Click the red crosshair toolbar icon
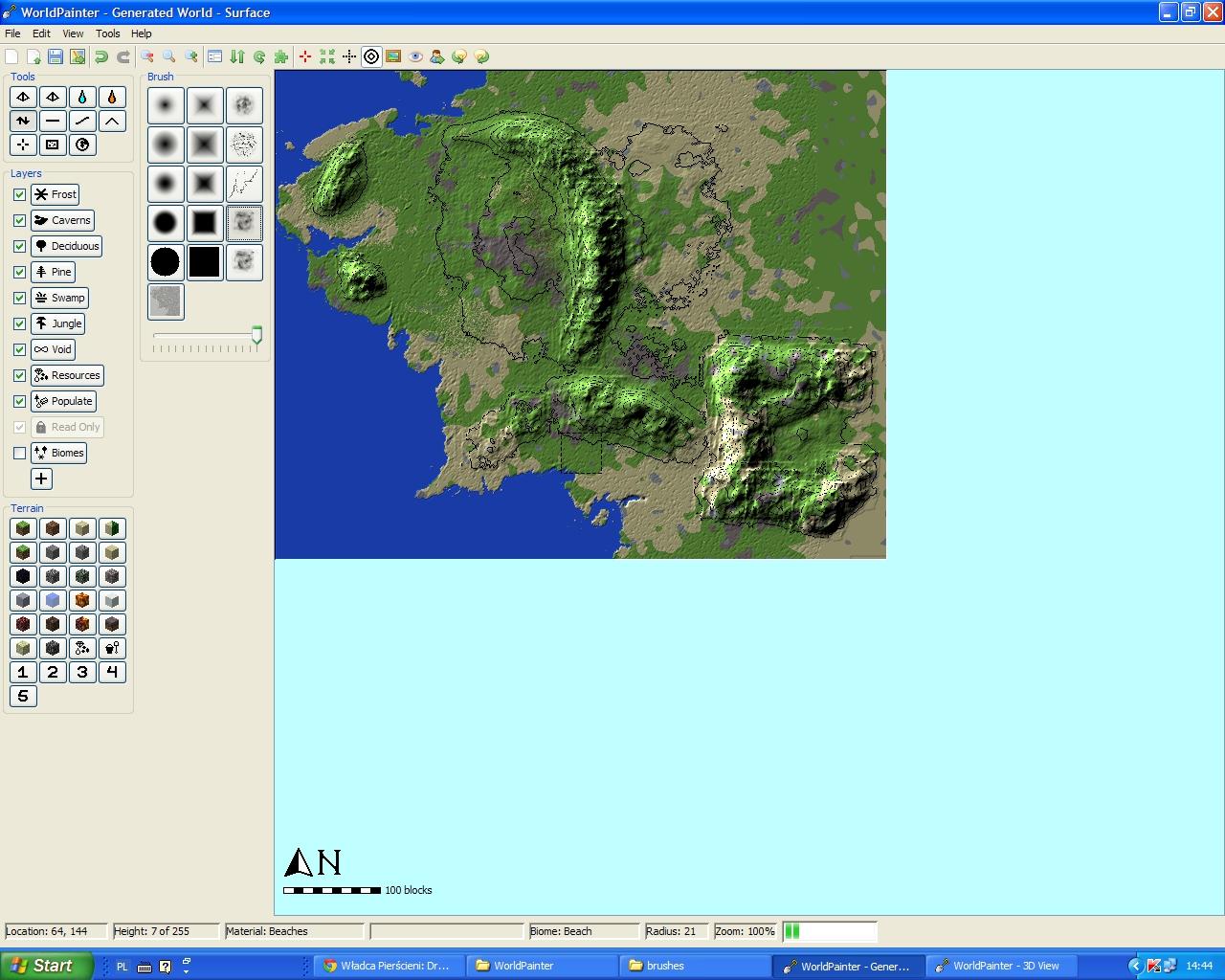The image size is (1225, 980). 305,57
